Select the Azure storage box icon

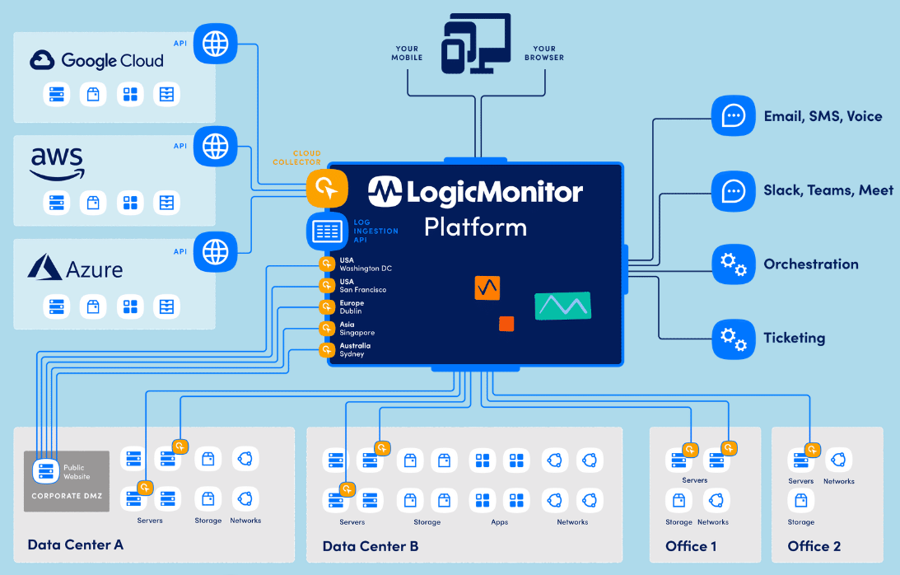point(93,307)
